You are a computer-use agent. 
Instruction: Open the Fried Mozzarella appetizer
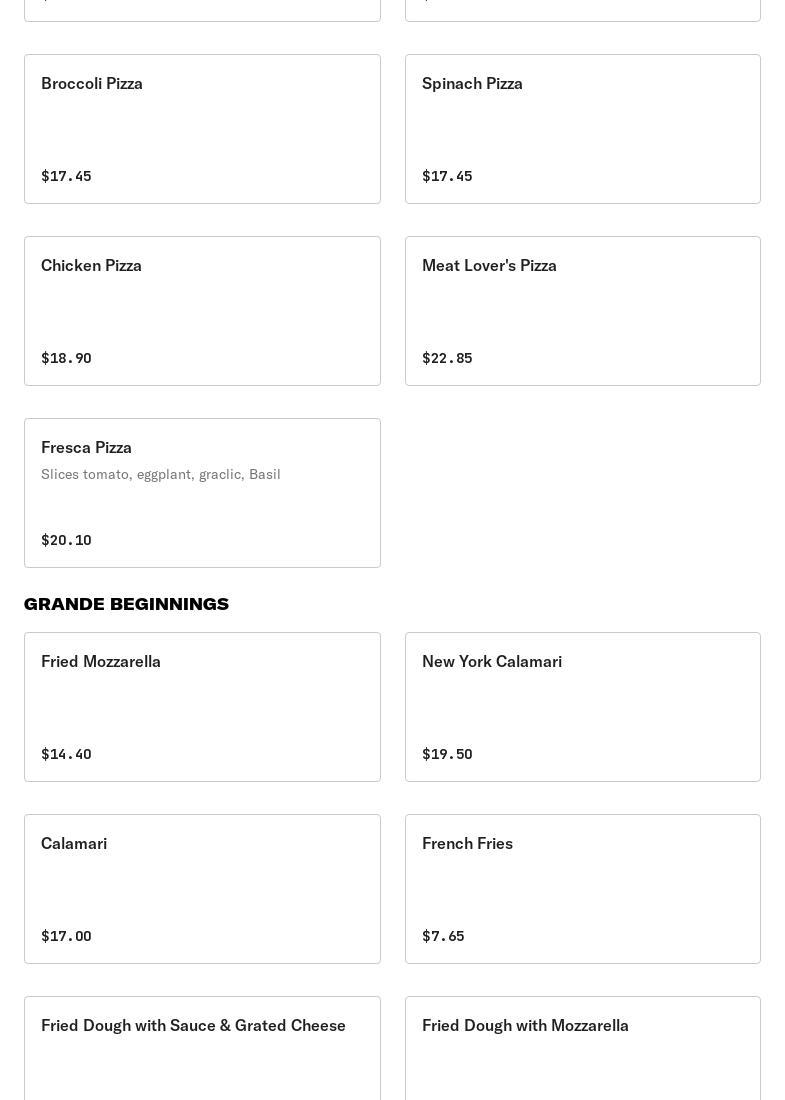[202, 707]
